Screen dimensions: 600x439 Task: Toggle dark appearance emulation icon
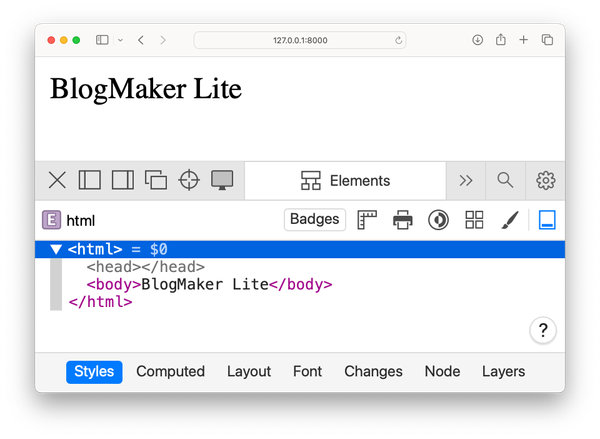tap(438, 220)
